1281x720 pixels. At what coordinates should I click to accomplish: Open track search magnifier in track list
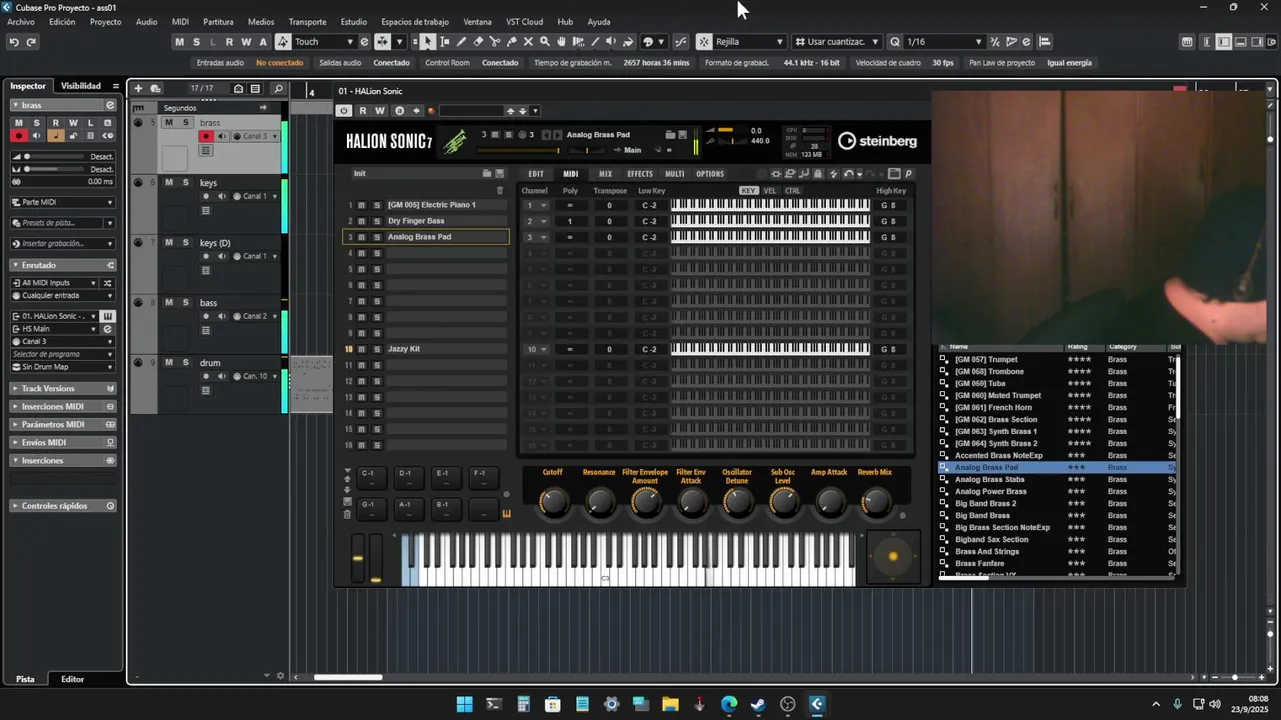click(x=278, y=88)
